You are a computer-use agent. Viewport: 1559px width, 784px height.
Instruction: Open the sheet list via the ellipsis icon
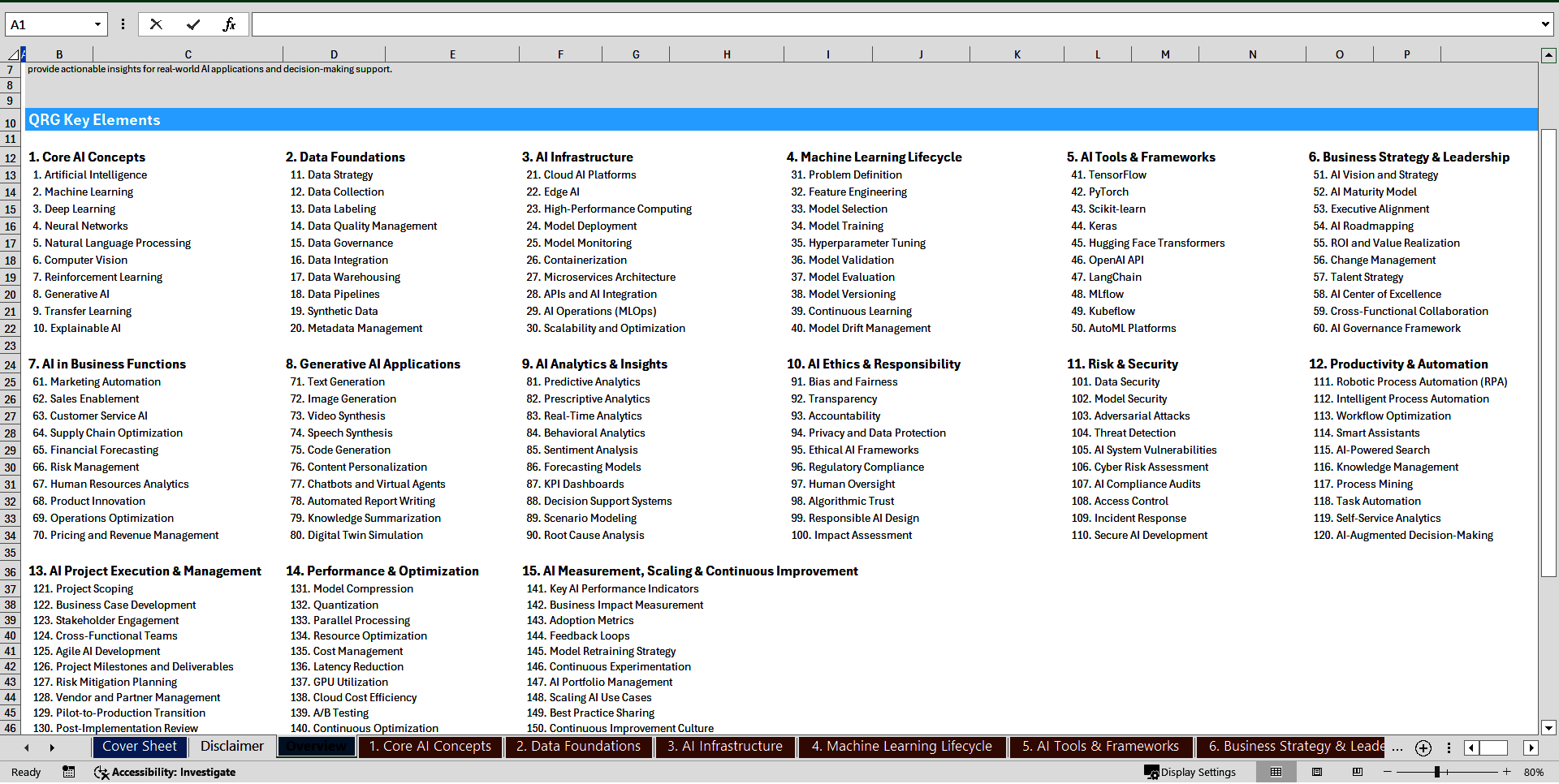(x=1397, y=748)
